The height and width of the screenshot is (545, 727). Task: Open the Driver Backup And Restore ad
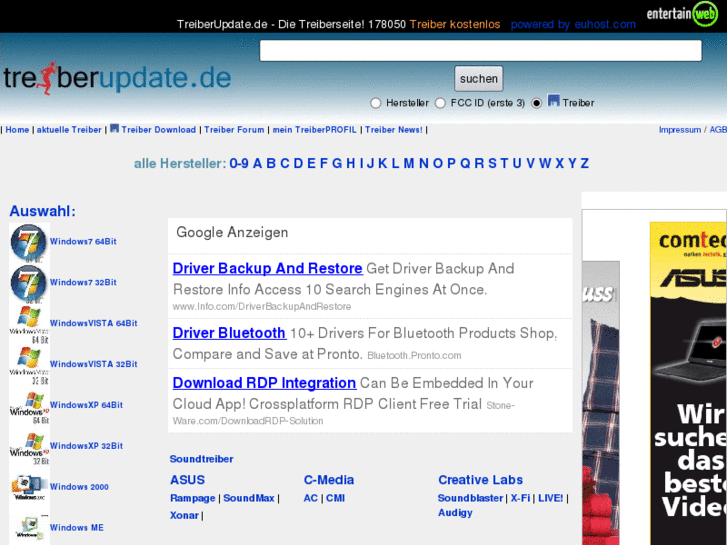tap(267, 269)
